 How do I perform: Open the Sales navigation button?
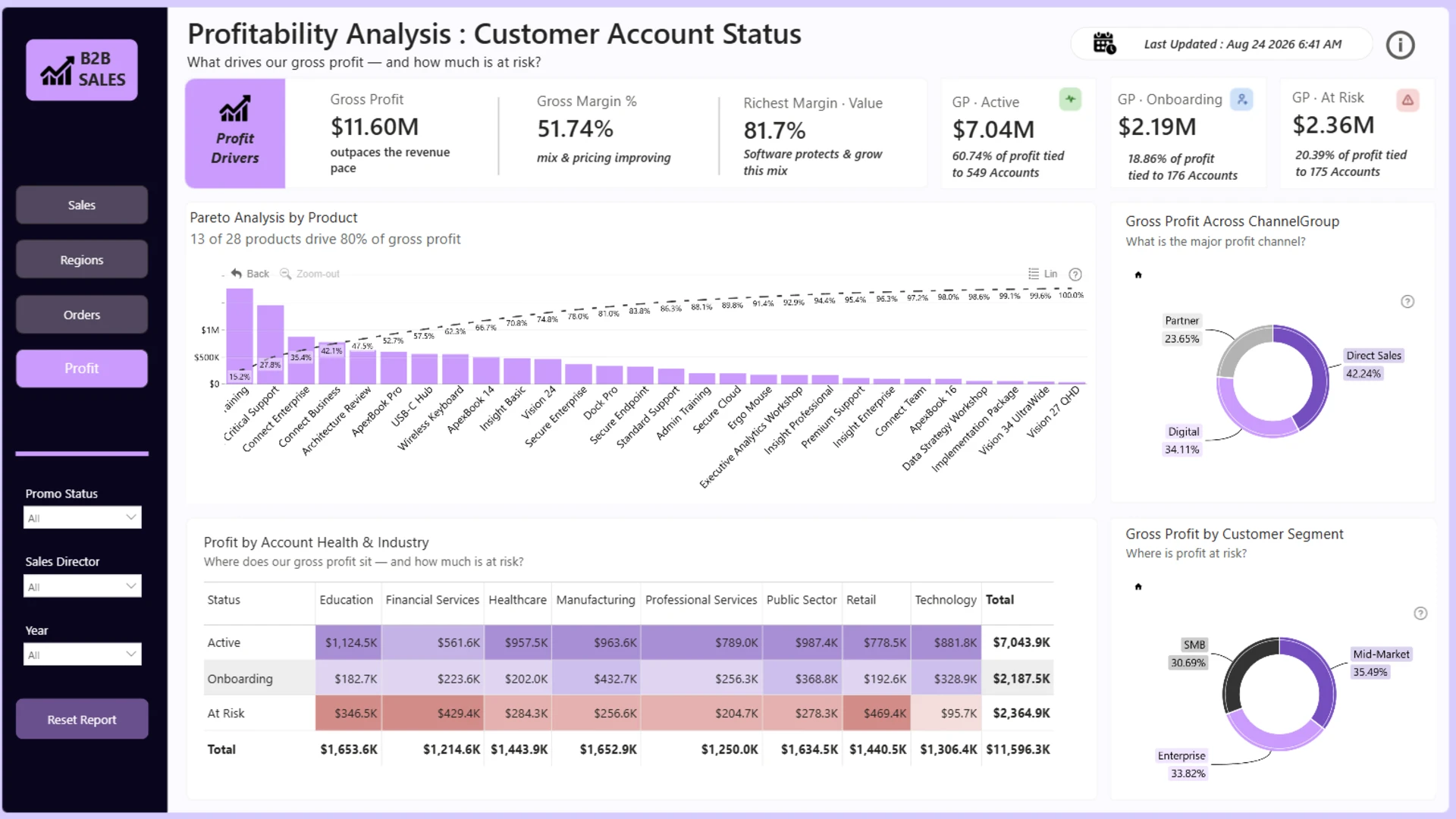coord(82,206)
